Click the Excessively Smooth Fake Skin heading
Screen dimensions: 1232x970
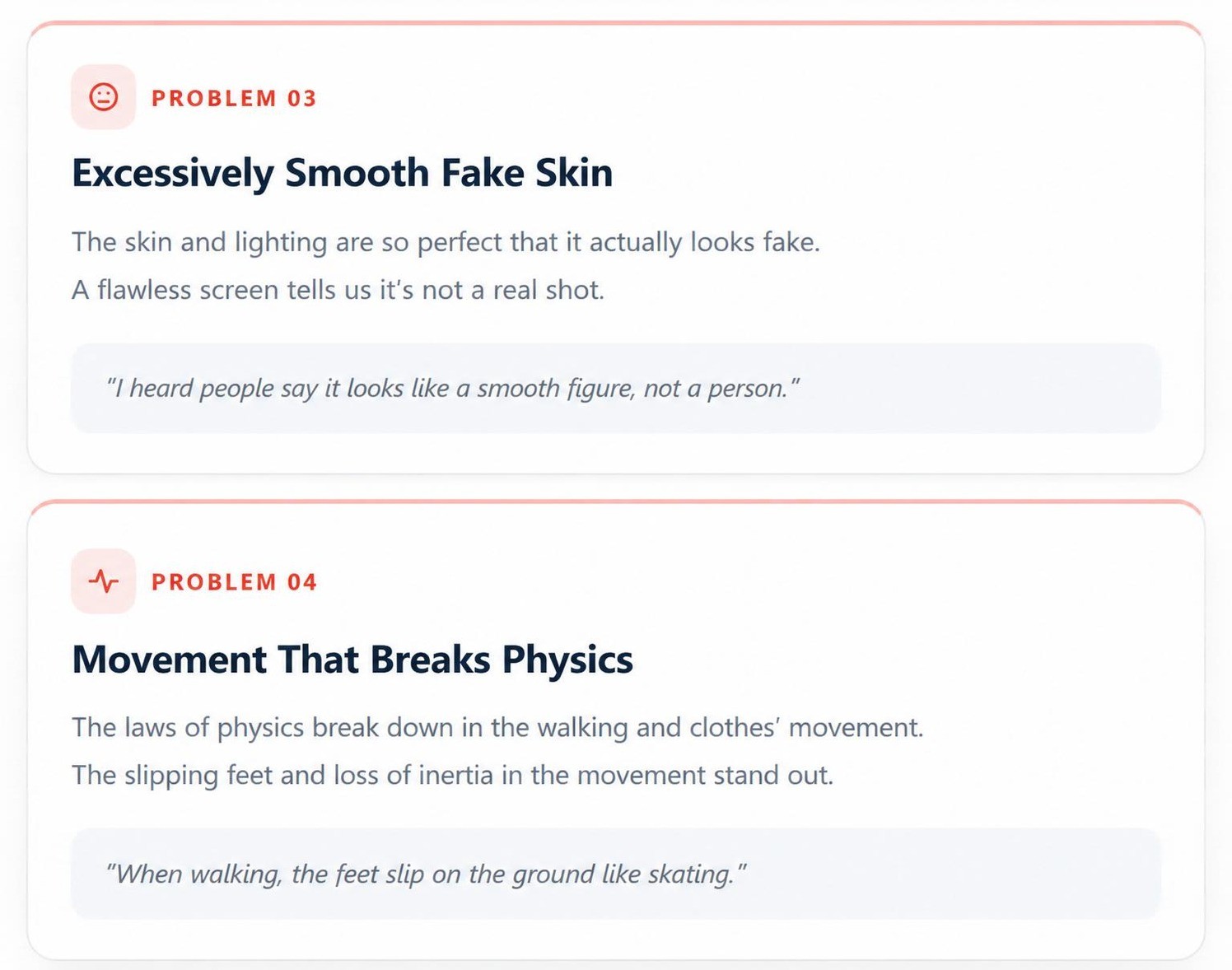(x=342, y=174)
